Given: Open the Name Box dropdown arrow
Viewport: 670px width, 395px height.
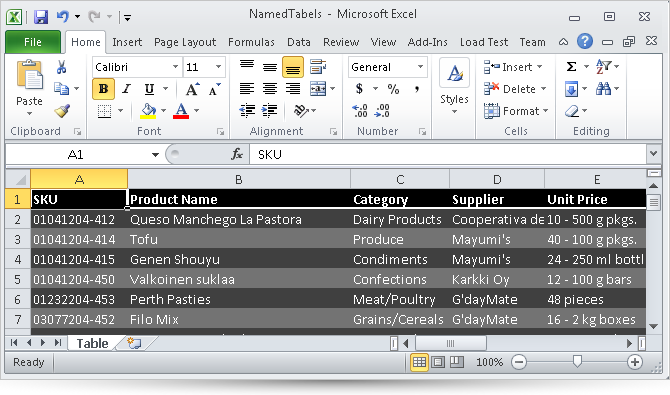Looking at the screenshot, I should pyautogui.click(x=155, y=154).
